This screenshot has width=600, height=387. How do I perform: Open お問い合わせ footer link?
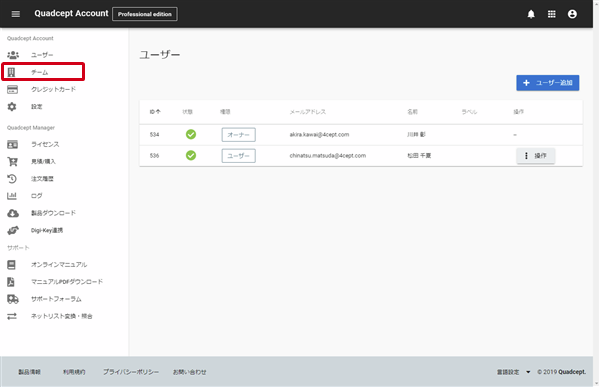tap(189, 372)
